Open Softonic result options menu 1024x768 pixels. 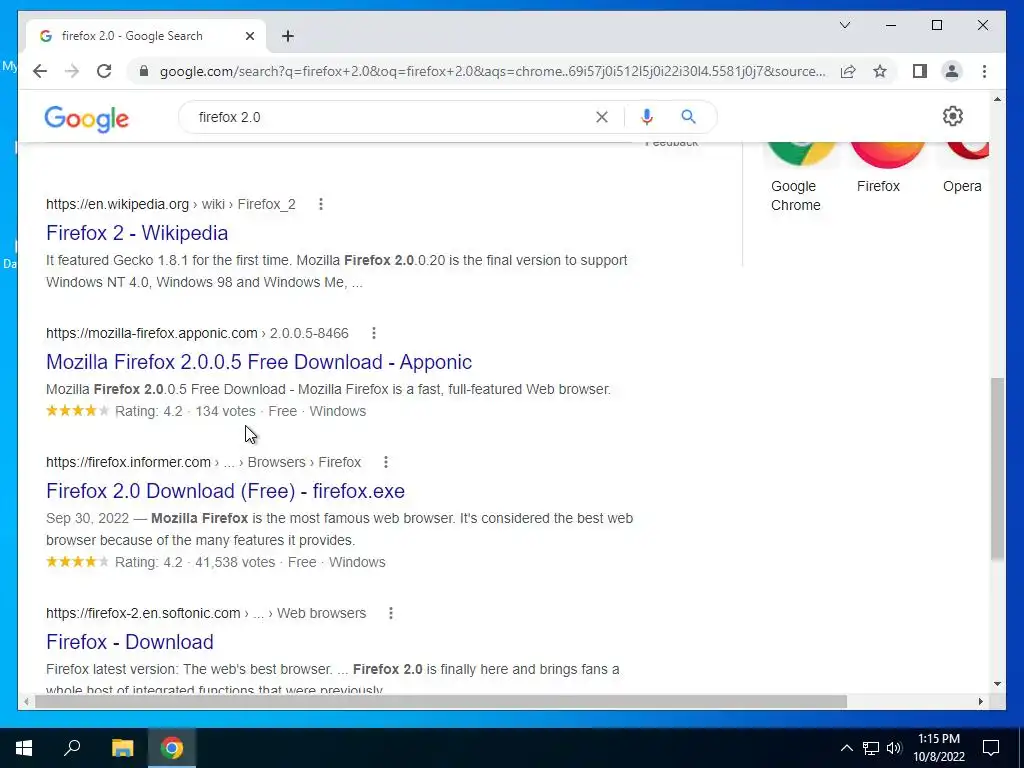pos(391,613)
